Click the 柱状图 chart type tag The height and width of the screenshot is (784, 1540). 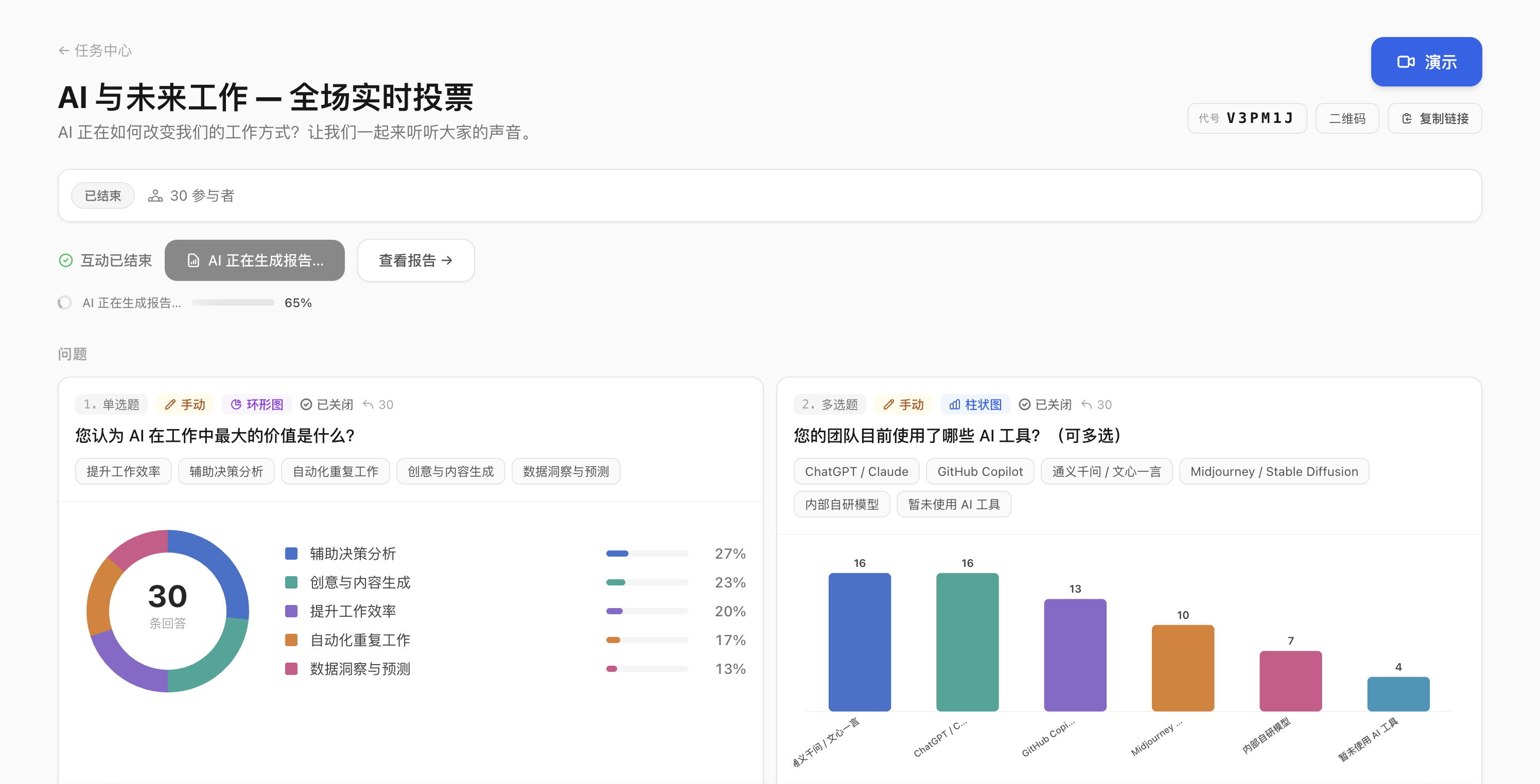(x=975, y=404)
